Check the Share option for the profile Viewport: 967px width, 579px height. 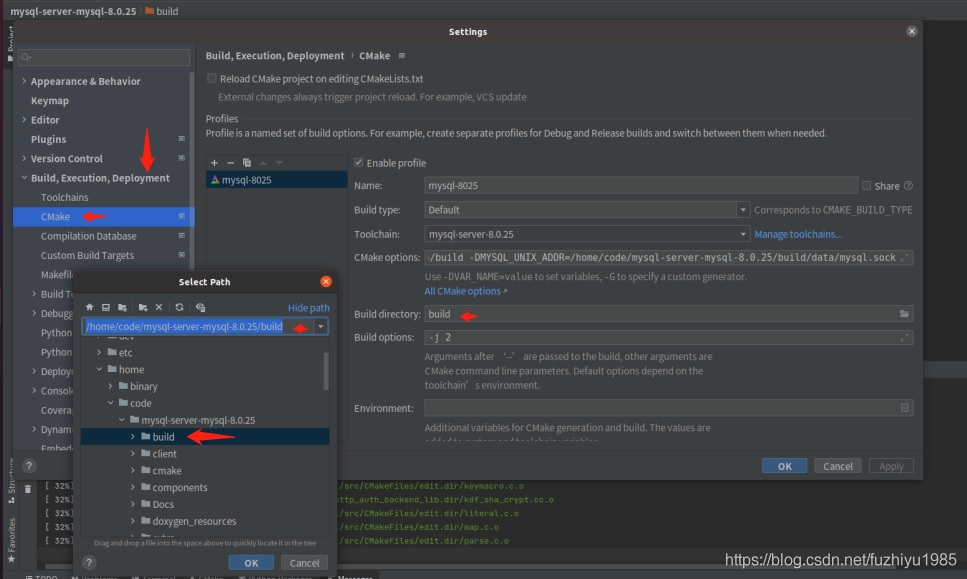(866, 185)
